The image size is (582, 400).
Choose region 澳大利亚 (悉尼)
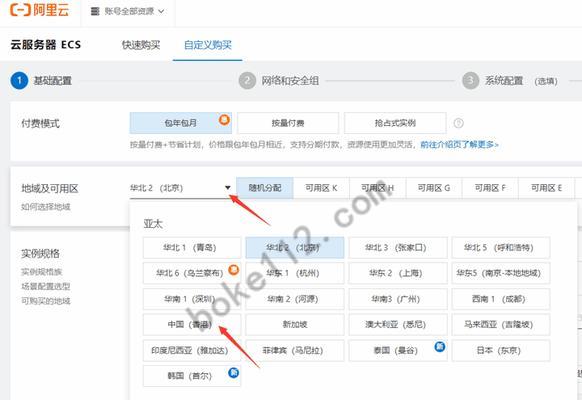tap(398, 325)
